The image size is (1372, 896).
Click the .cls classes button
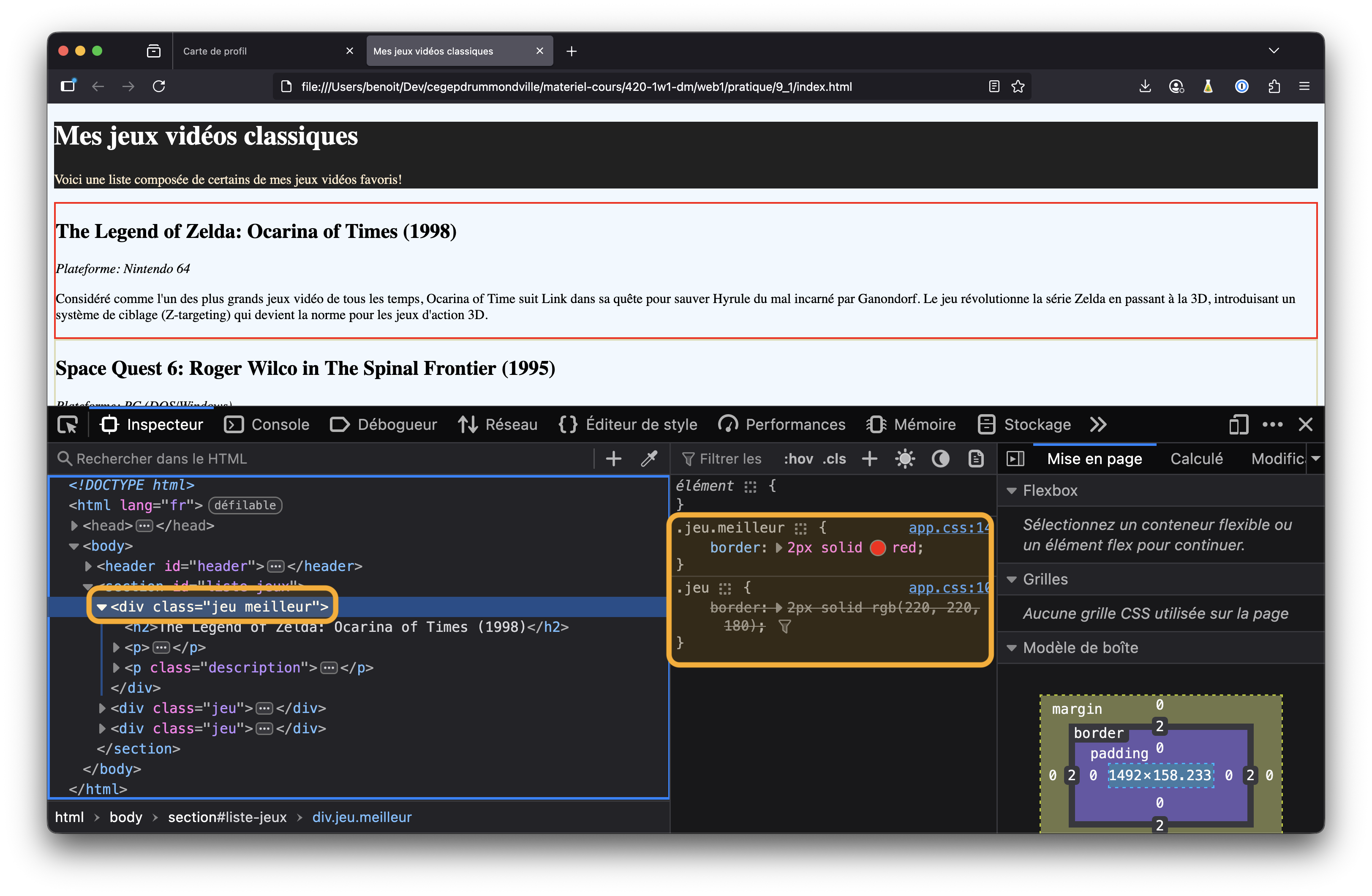[x=834, y=459]
